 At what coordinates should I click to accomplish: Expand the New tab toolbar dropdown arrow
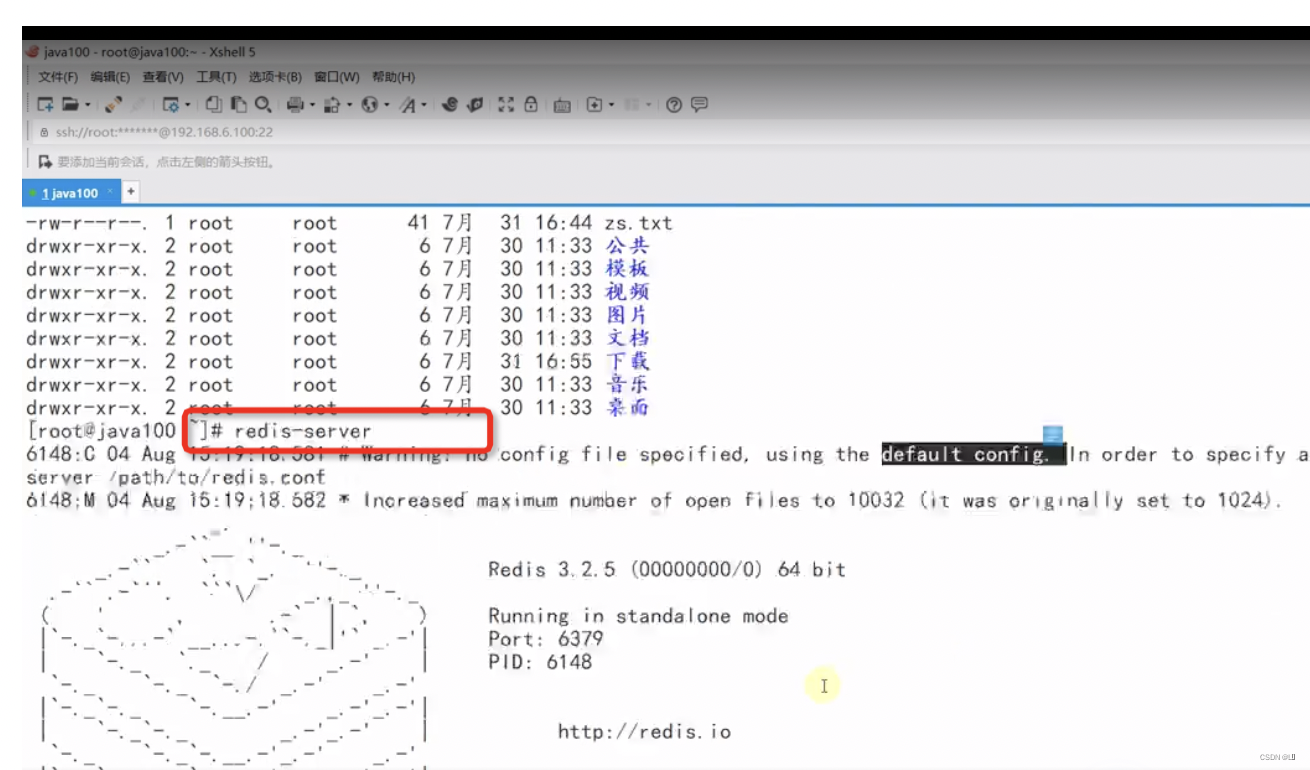610,104
